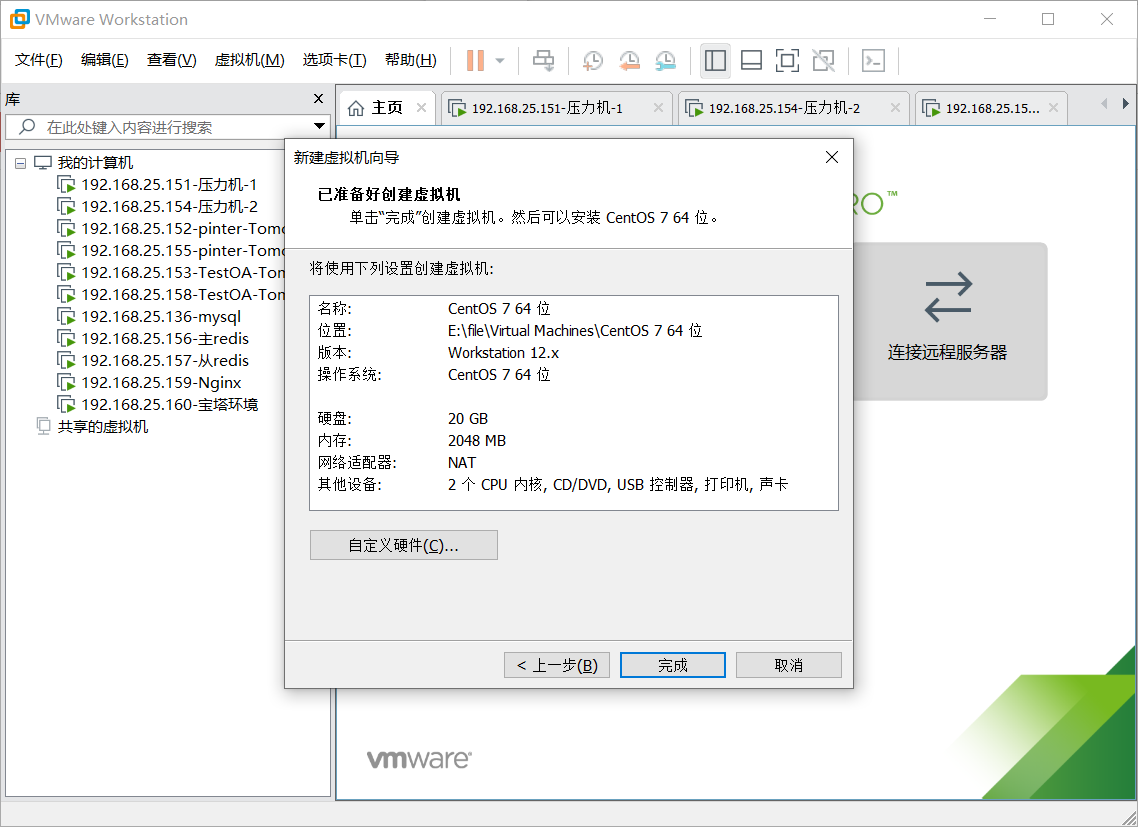Screen dimensions: 1138x827
Task: Open the dropdown arrow beside the pause icon
Action: (500, 60)
